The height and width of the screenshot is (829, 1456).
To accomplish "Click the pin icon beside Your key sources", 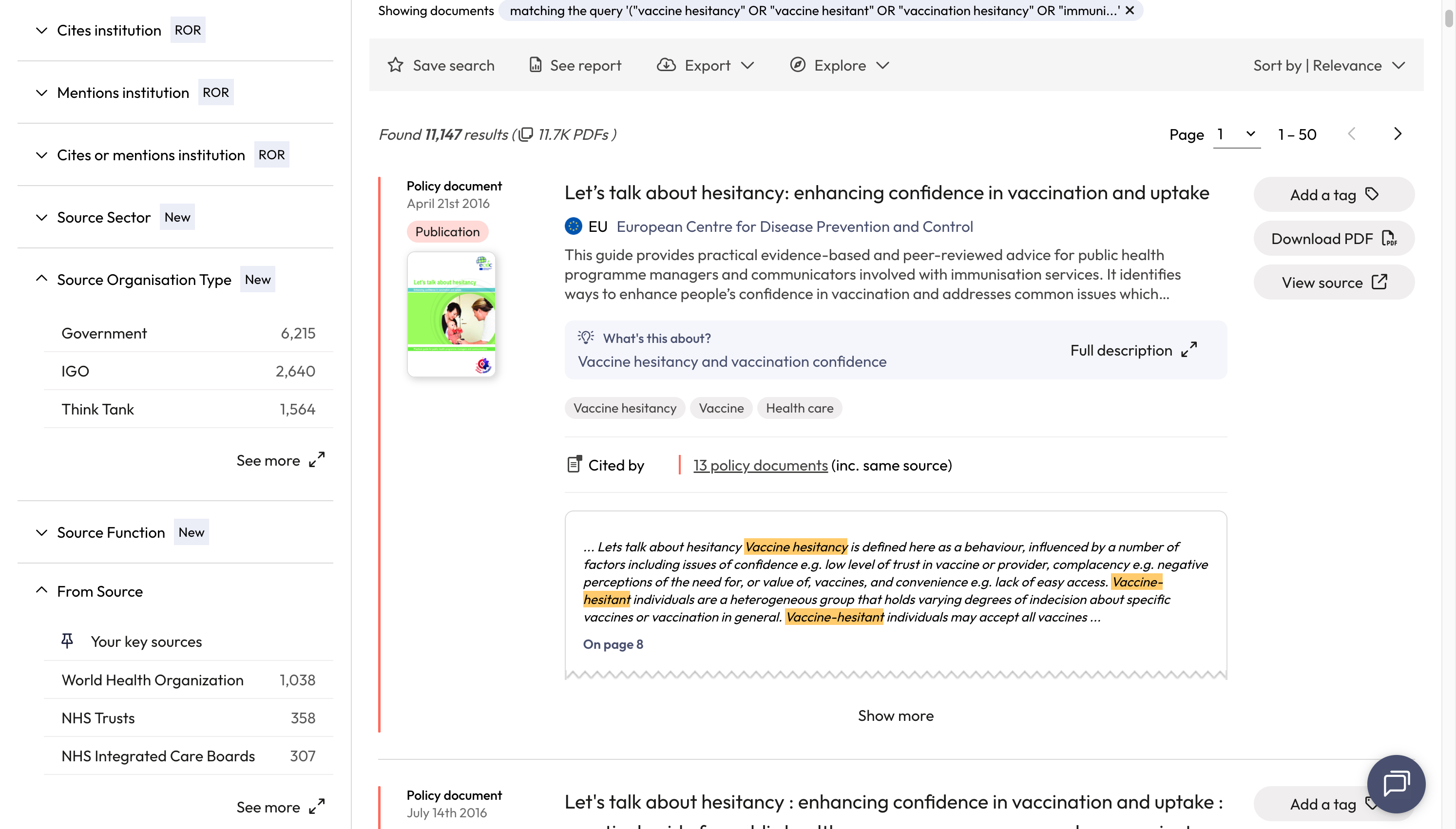I will pos(67,641).
